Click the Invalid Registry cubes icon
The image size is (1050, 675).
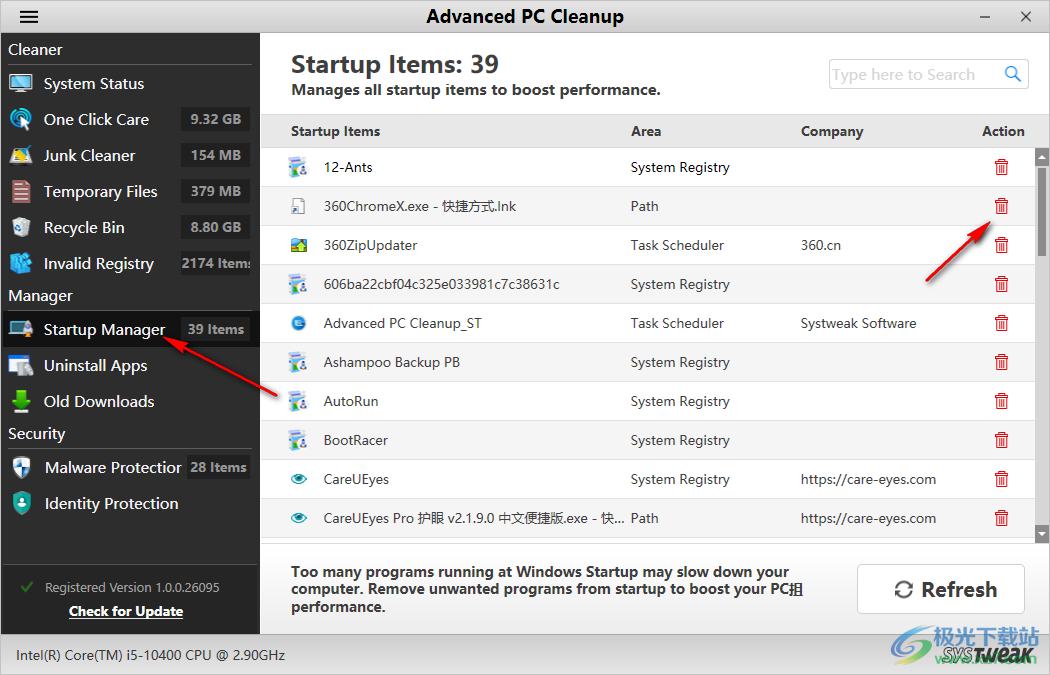(x=21, y=263)
